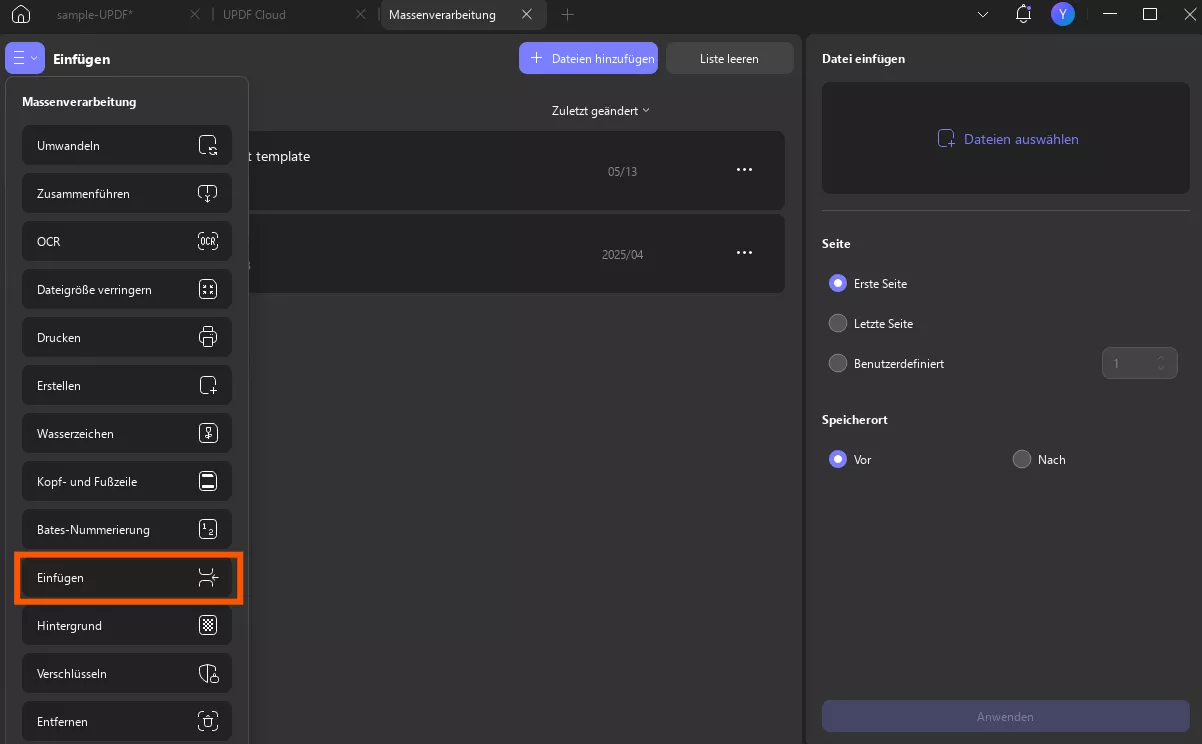This screenshot has height=744, width=1202.
Task: Choose Drucken from the batch menu
Action: coord(127,338)
